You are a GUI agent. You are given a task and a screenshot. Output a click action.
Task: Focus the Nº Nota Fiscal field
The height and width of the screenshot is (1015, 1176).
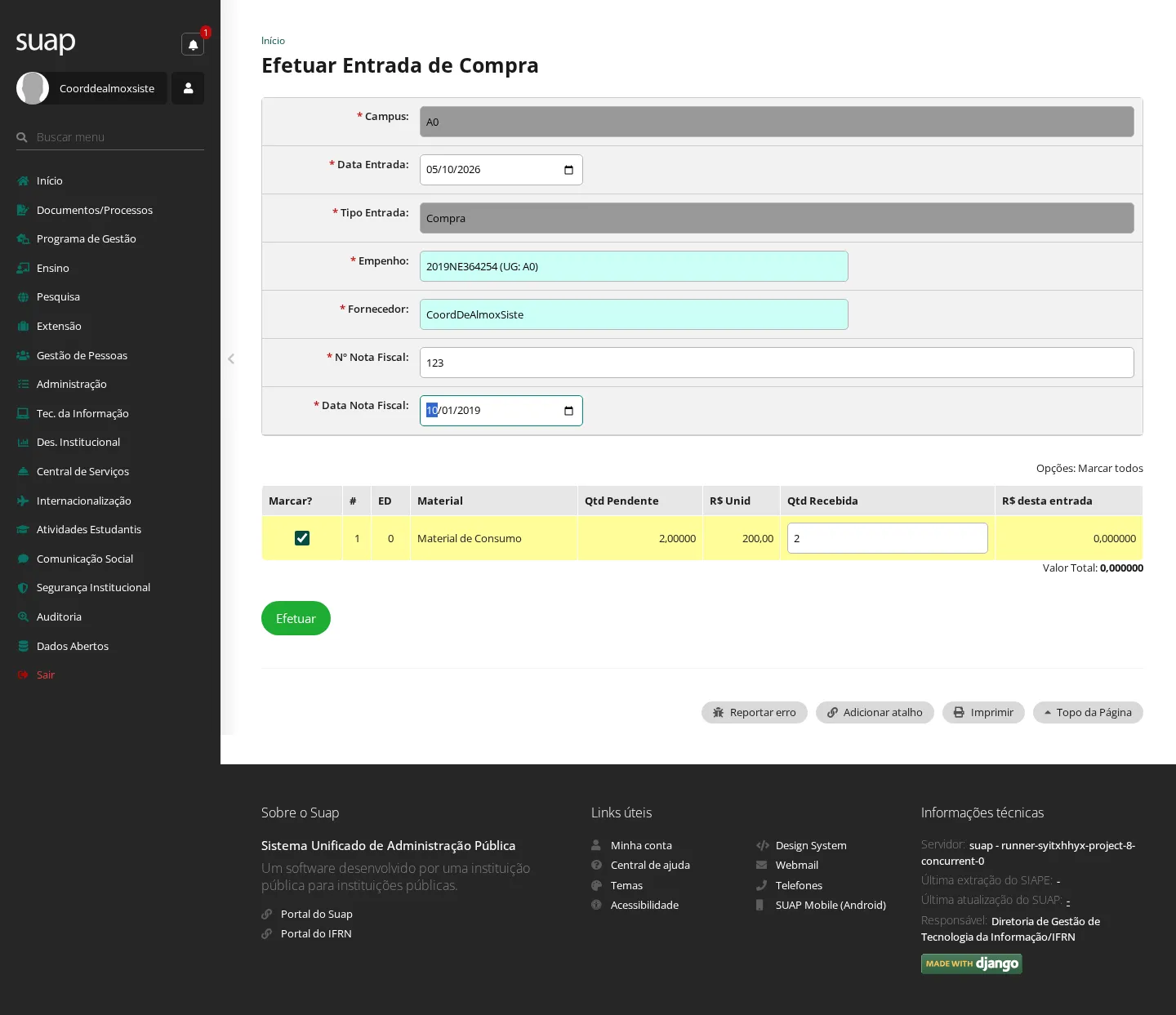[777, 363]
